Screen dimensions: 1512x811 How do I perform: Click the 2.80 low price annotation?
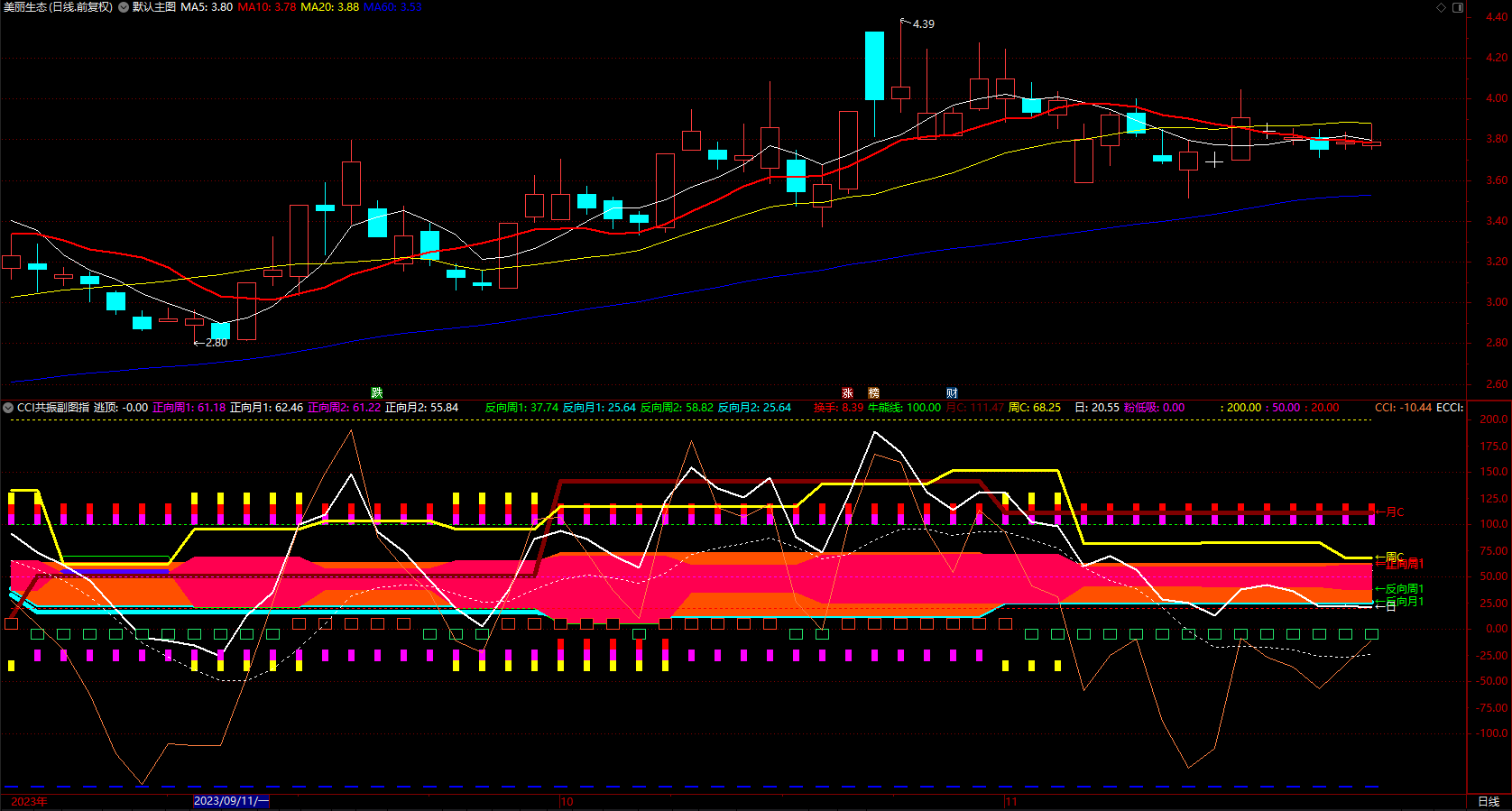tap(216, 343)
